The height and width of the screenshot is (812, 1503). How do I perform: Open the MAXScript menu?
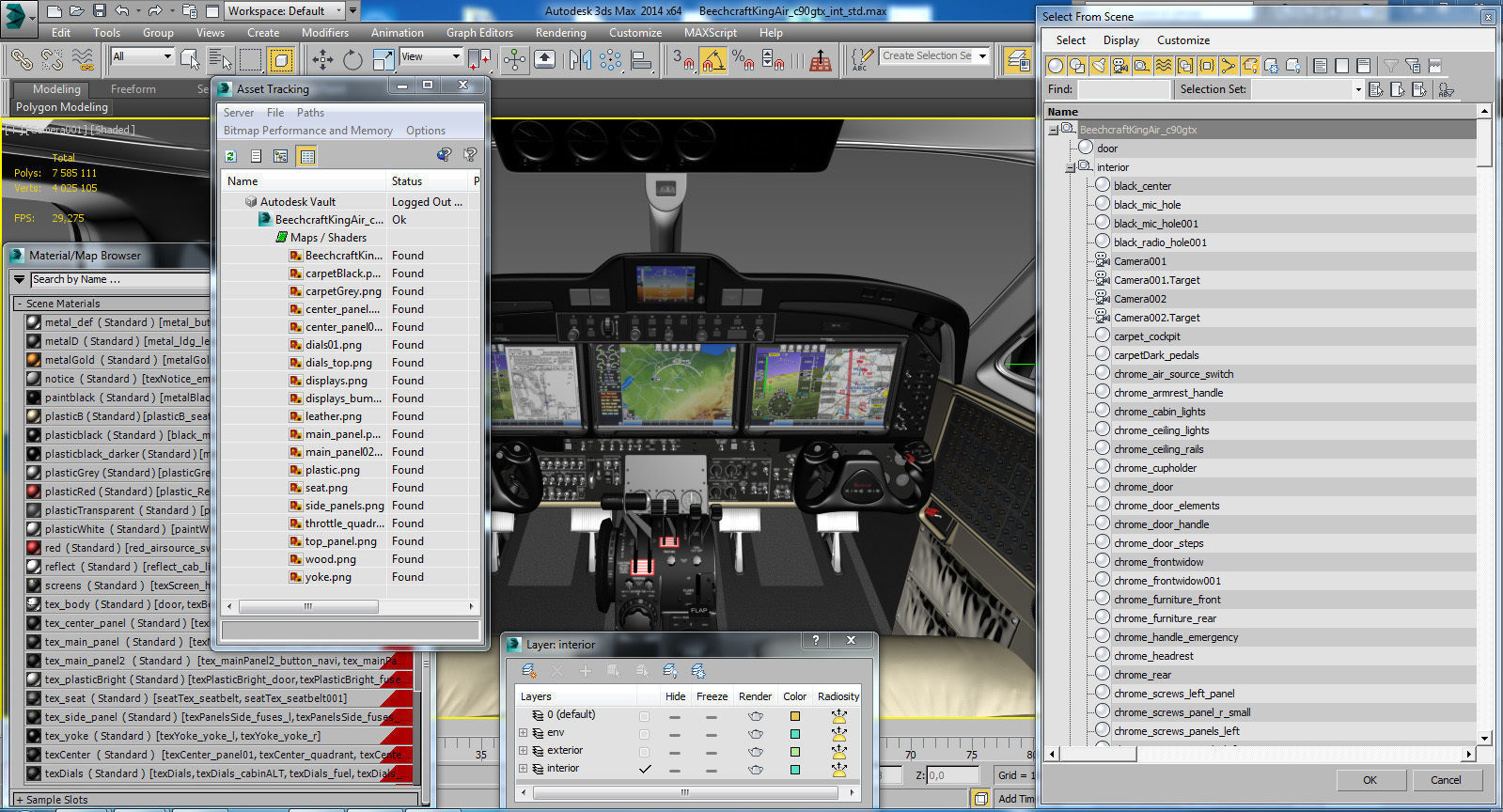tap(711, 32)
